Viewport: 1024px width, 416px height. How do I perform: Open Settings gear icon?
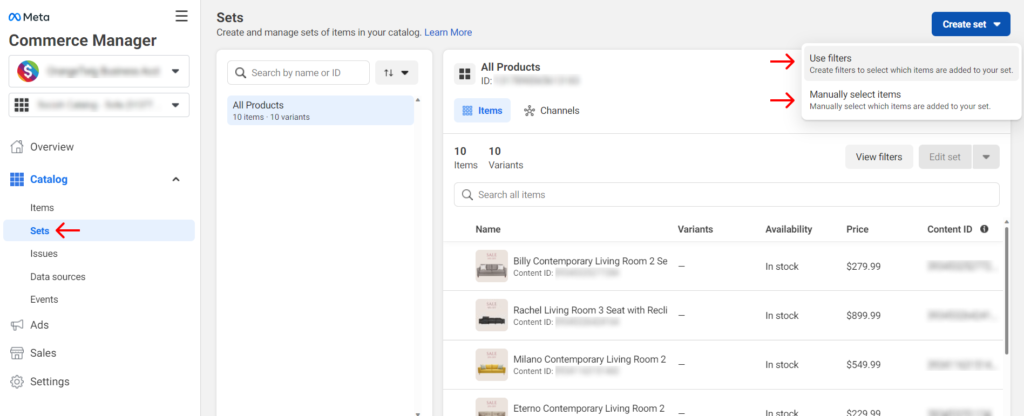click(17, 381)
